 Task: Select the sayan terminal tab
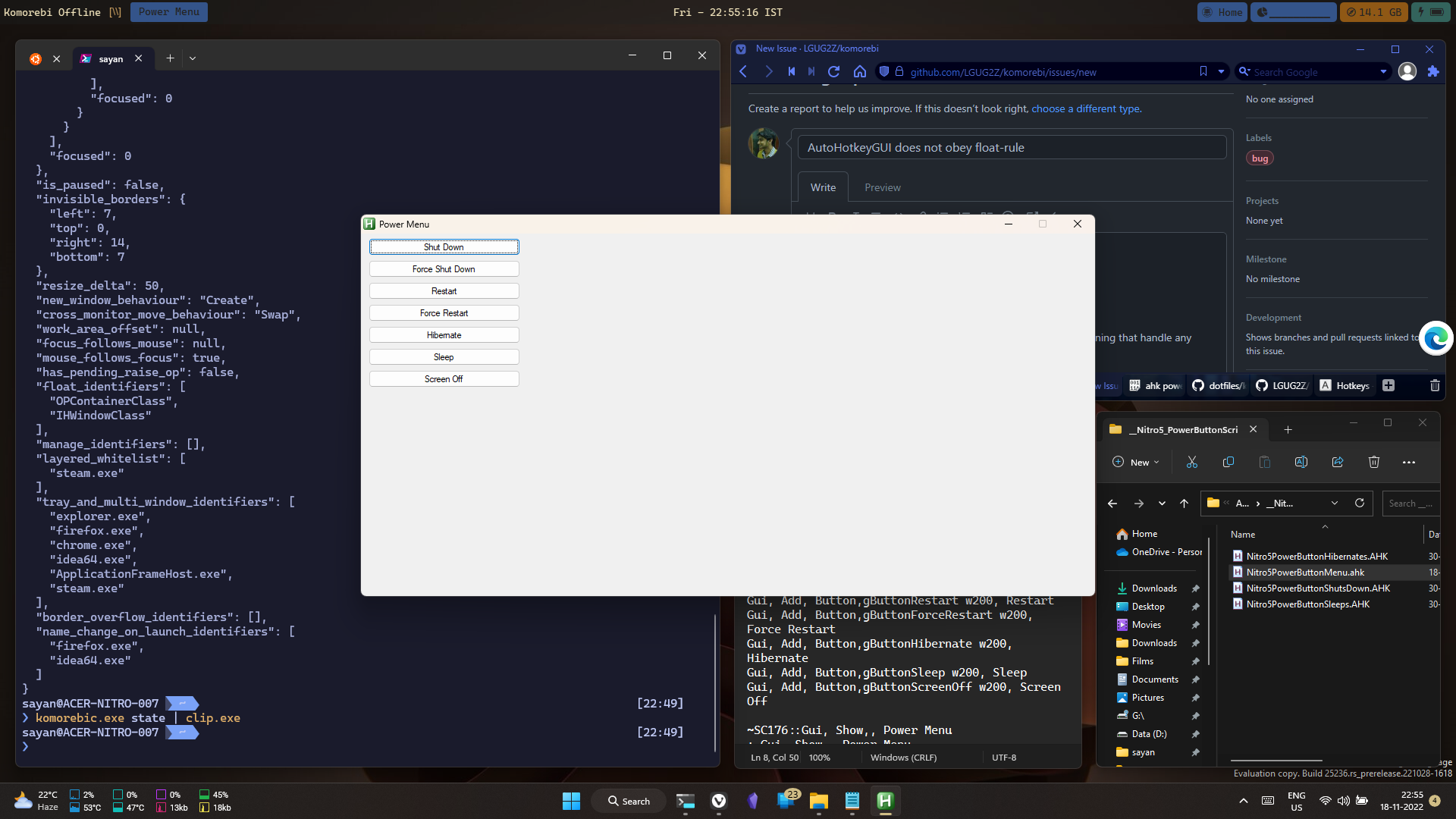[x=111, y=58]
